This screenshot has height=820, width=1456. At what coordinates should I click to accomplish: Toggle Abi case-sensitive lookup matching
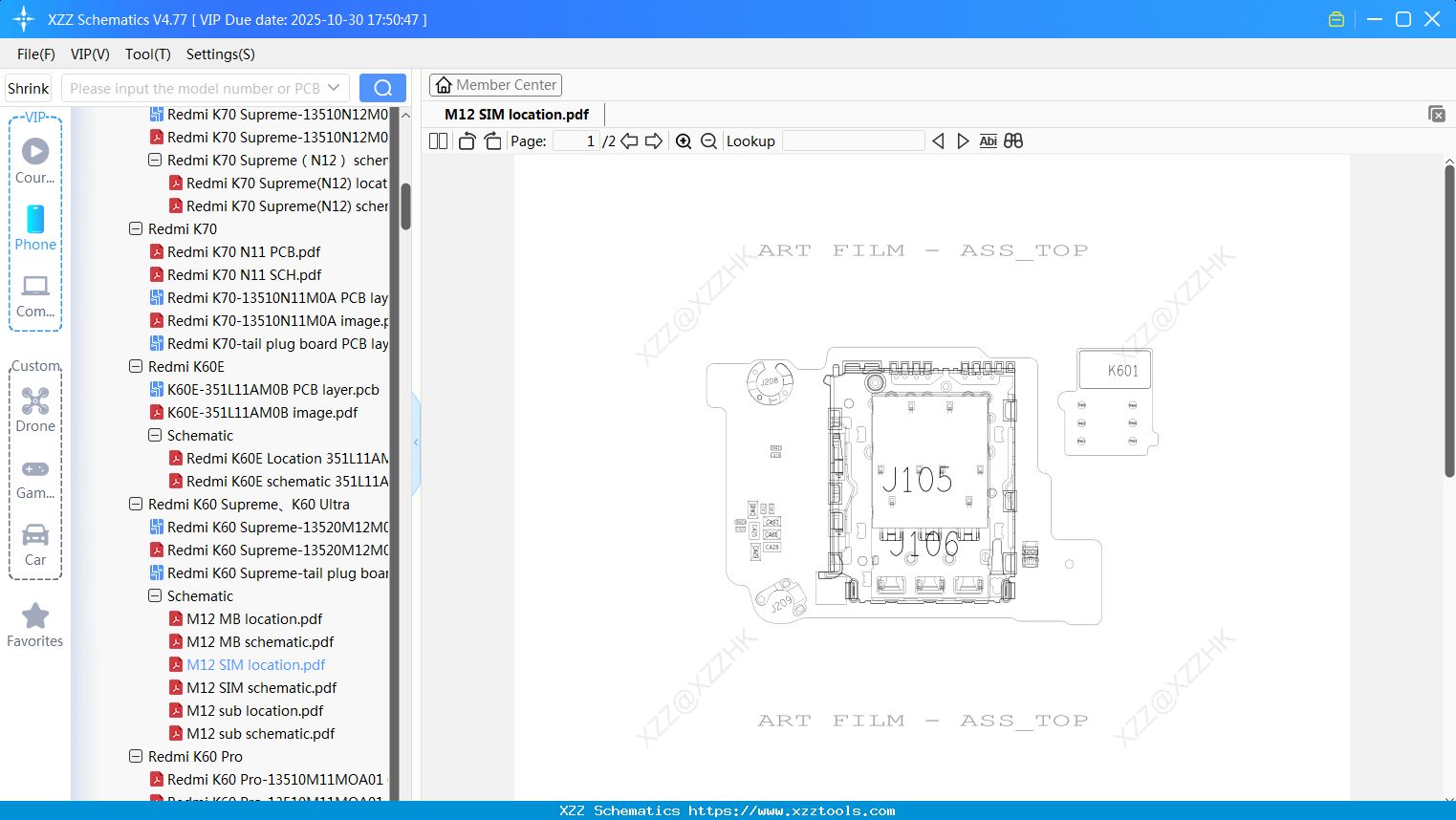pyautogui.click(x=988, y=140)
